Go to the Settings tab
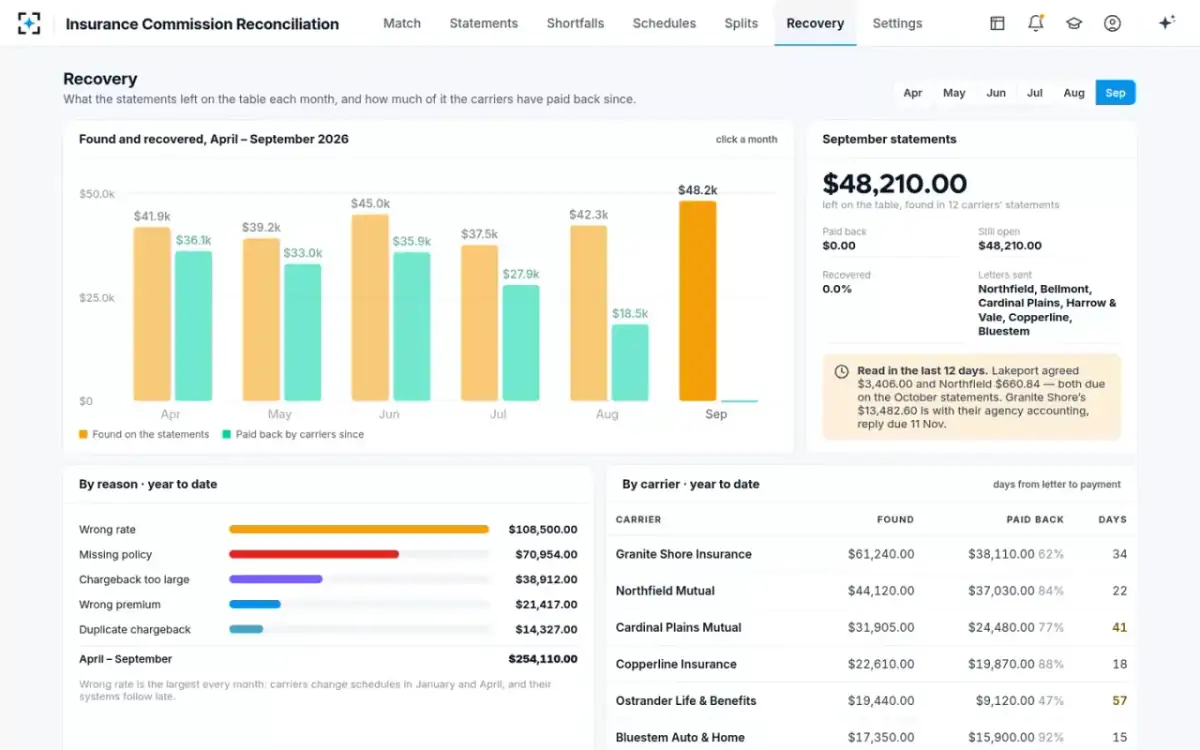This screenshot has height=750, width=1200. (x=897, y=23)
